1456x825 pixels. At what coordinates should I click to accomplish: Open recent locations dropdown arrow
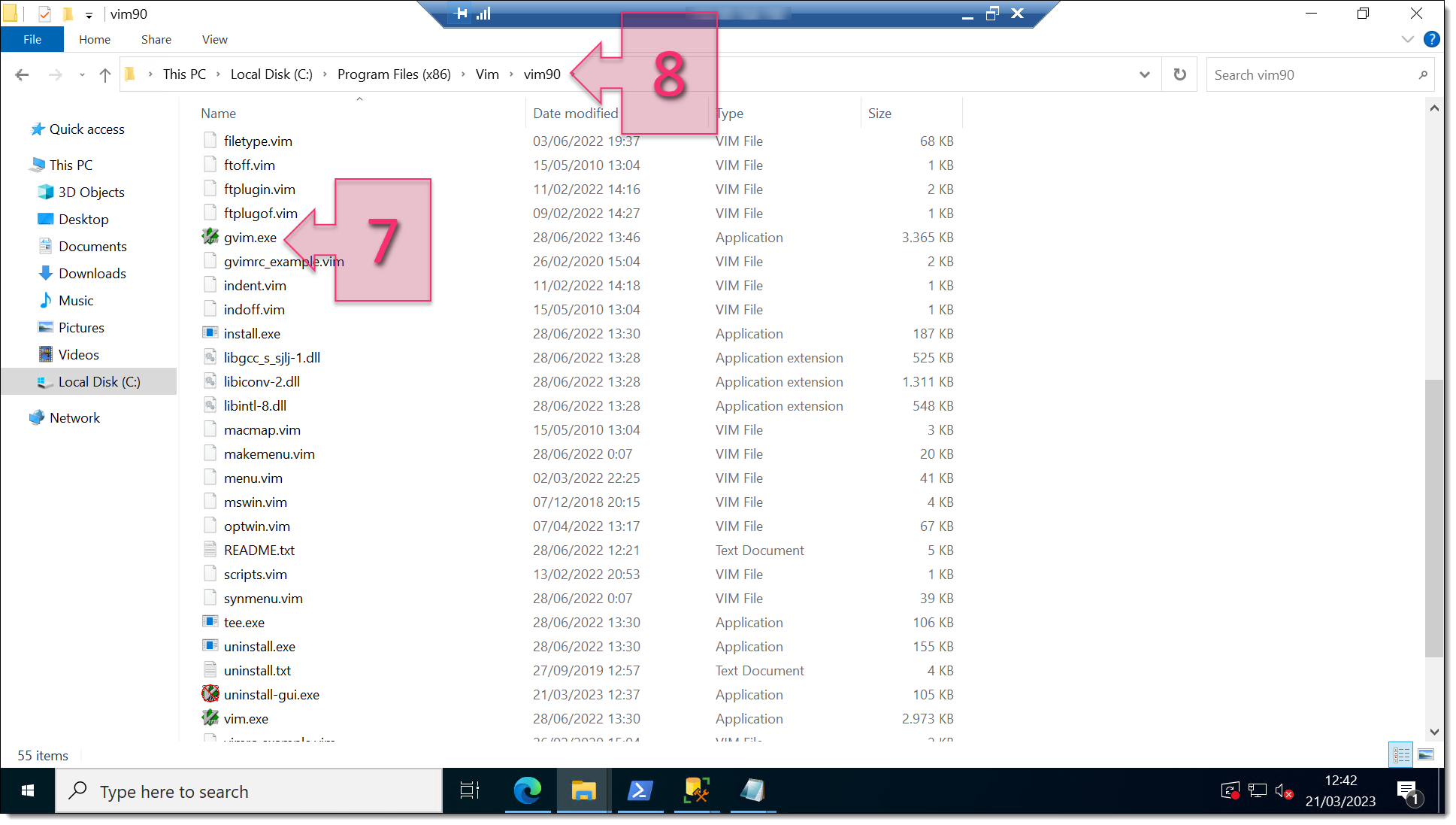pyautogui.click(x=82, y=74)
